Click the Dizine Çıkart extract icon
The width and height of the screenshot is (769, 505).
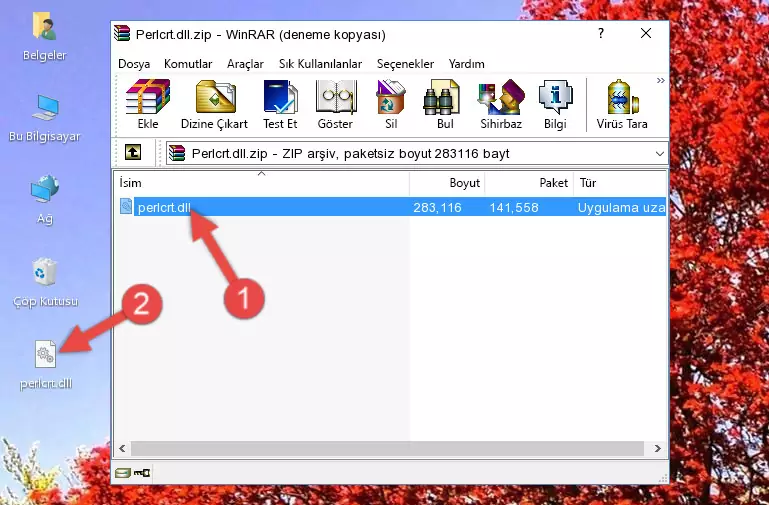pos(214,104)
